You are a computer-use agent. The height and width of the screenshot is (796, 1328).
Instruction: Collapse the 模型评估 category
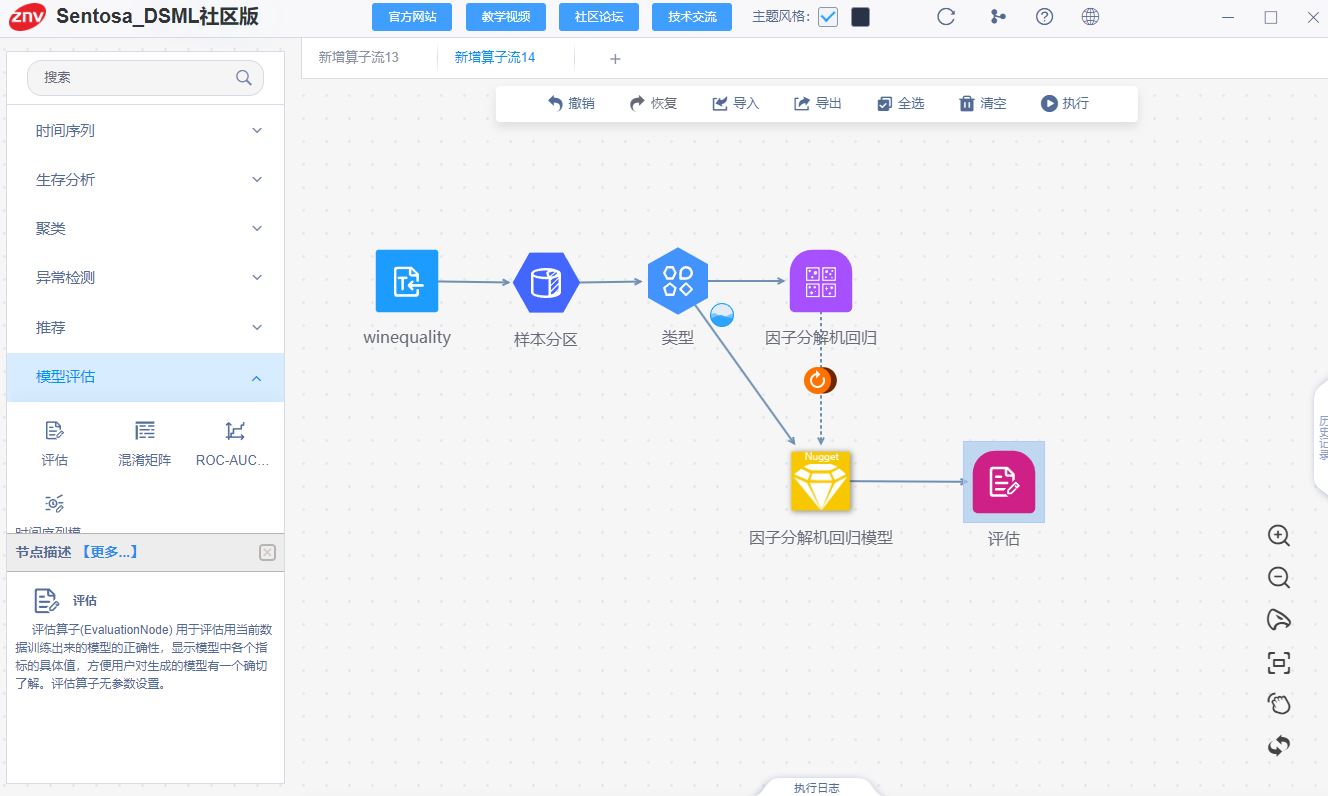coord(145,377)
